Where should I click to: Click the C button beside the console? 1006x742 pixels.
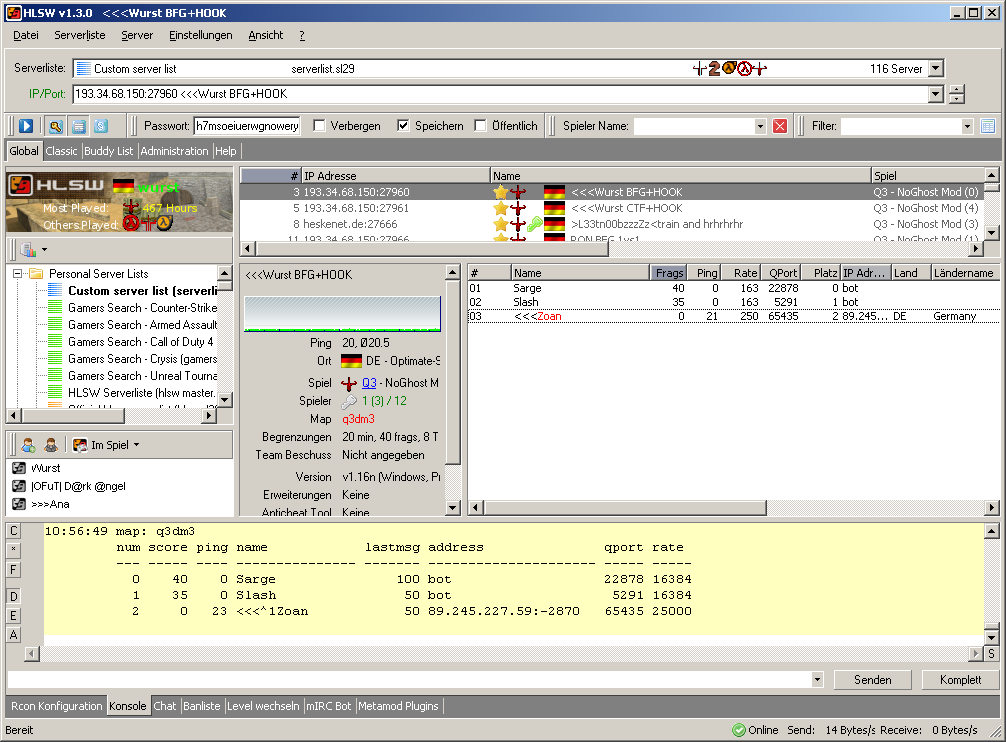(14, 530)
